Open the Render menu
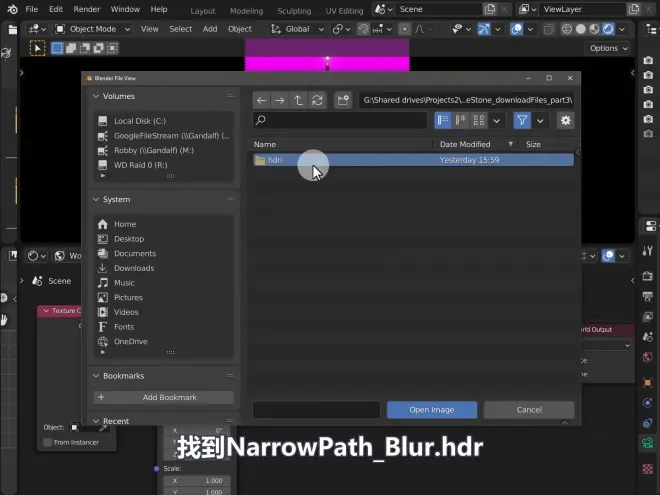 point(87,9)
